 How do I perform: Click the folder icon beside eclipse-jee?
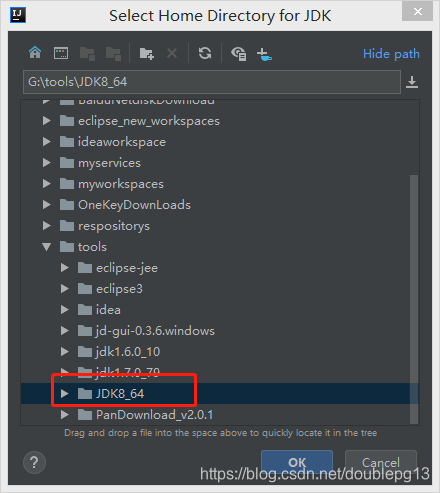(x=85, y=267)
